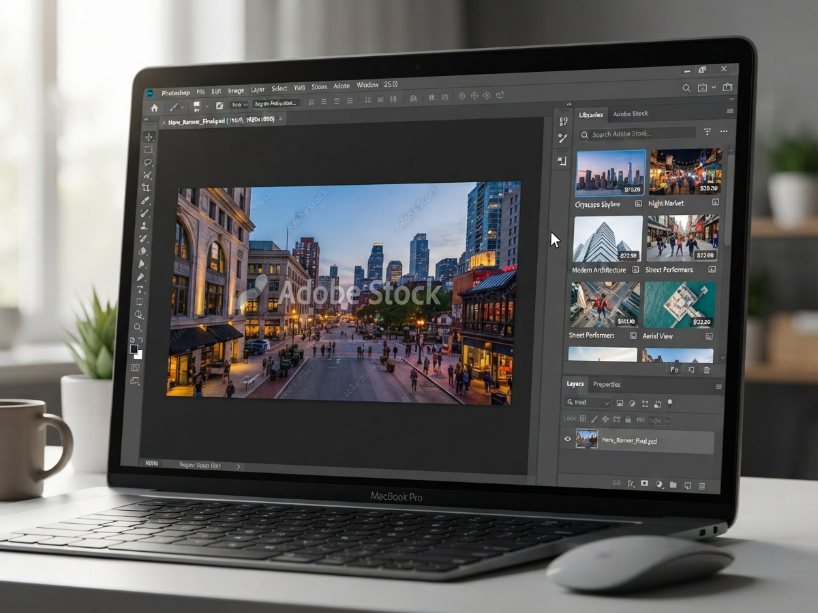The height and width of the screenshot is (613, 818).
Task: Click the Share icon in top bar
Action: (728, 87)
